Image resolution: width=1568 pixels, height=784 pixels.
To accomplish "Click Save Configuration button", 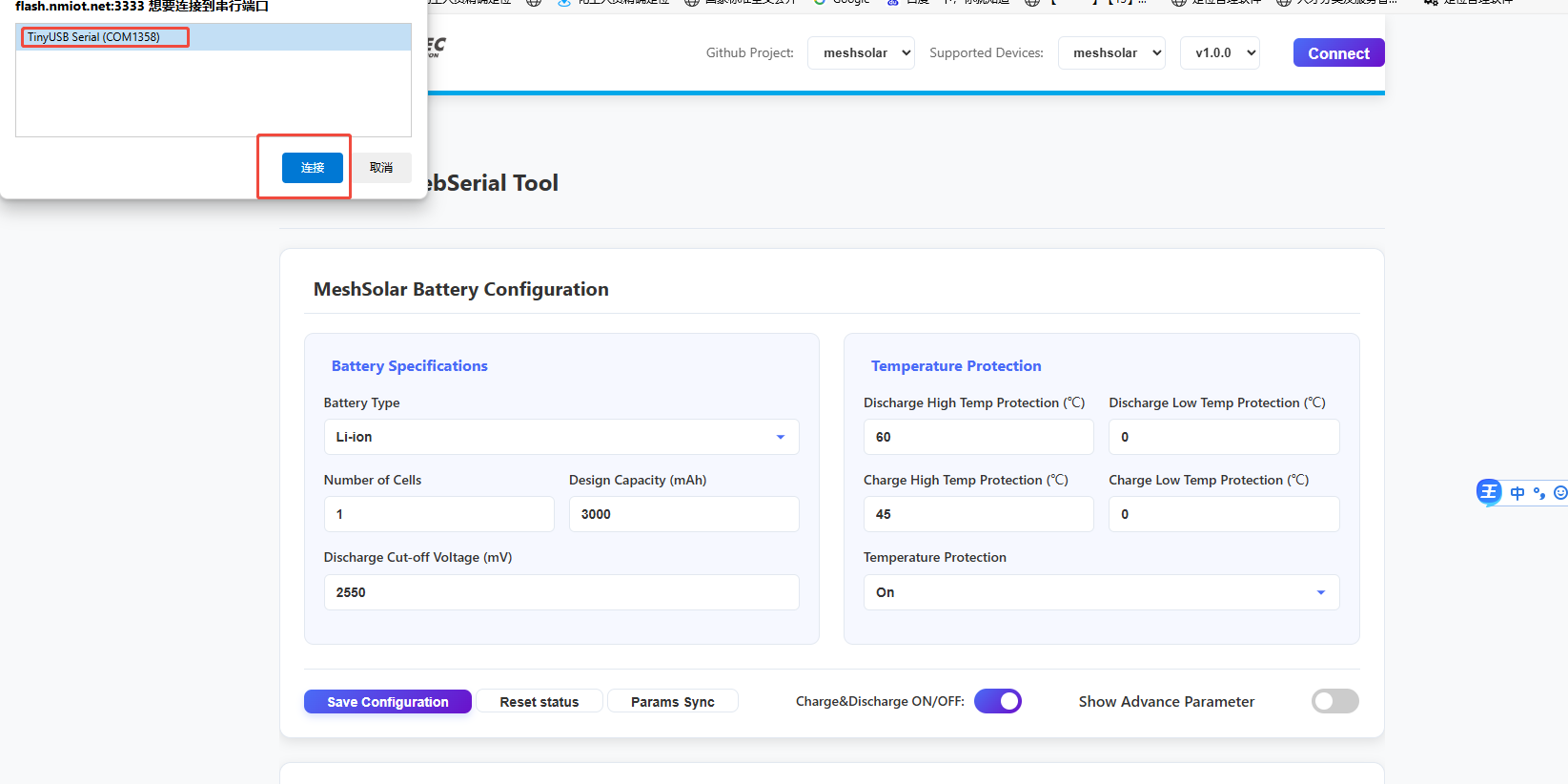I will click(387, 702).
